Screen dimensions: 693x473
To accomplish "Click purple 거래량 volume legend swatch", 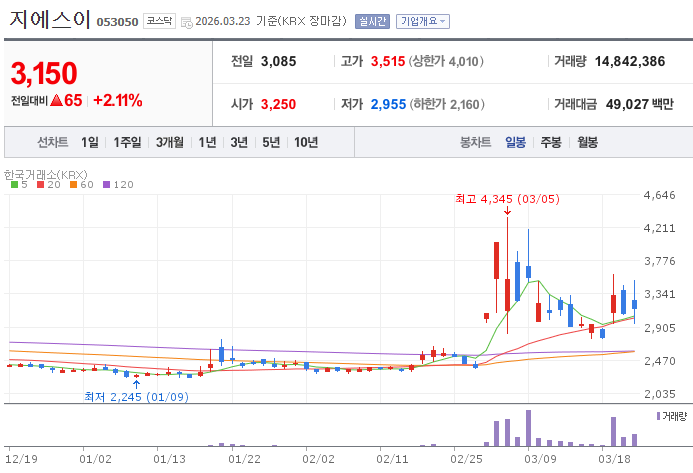I will (658, 416).
